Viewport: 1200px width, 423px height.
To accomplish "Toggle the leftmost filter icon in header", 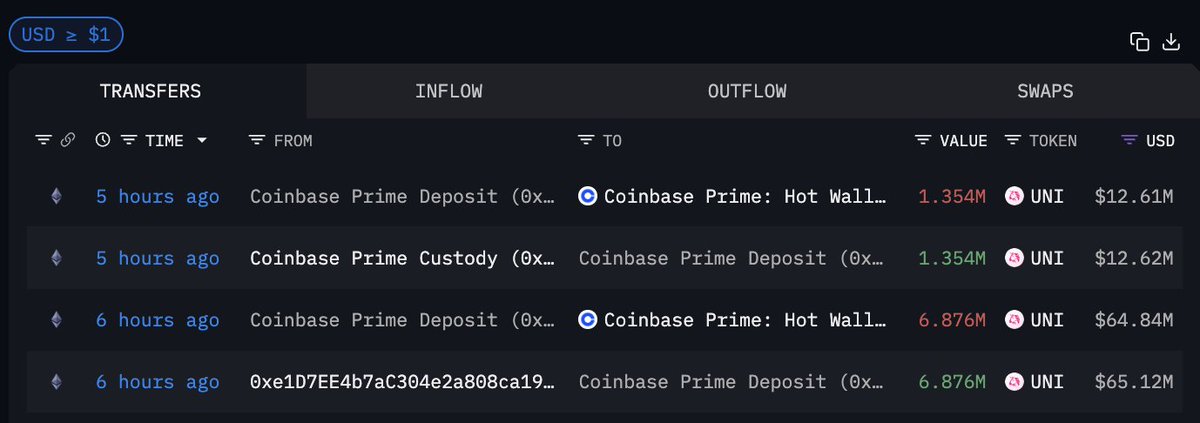I will pyautogui.click(x=43, y=141).
